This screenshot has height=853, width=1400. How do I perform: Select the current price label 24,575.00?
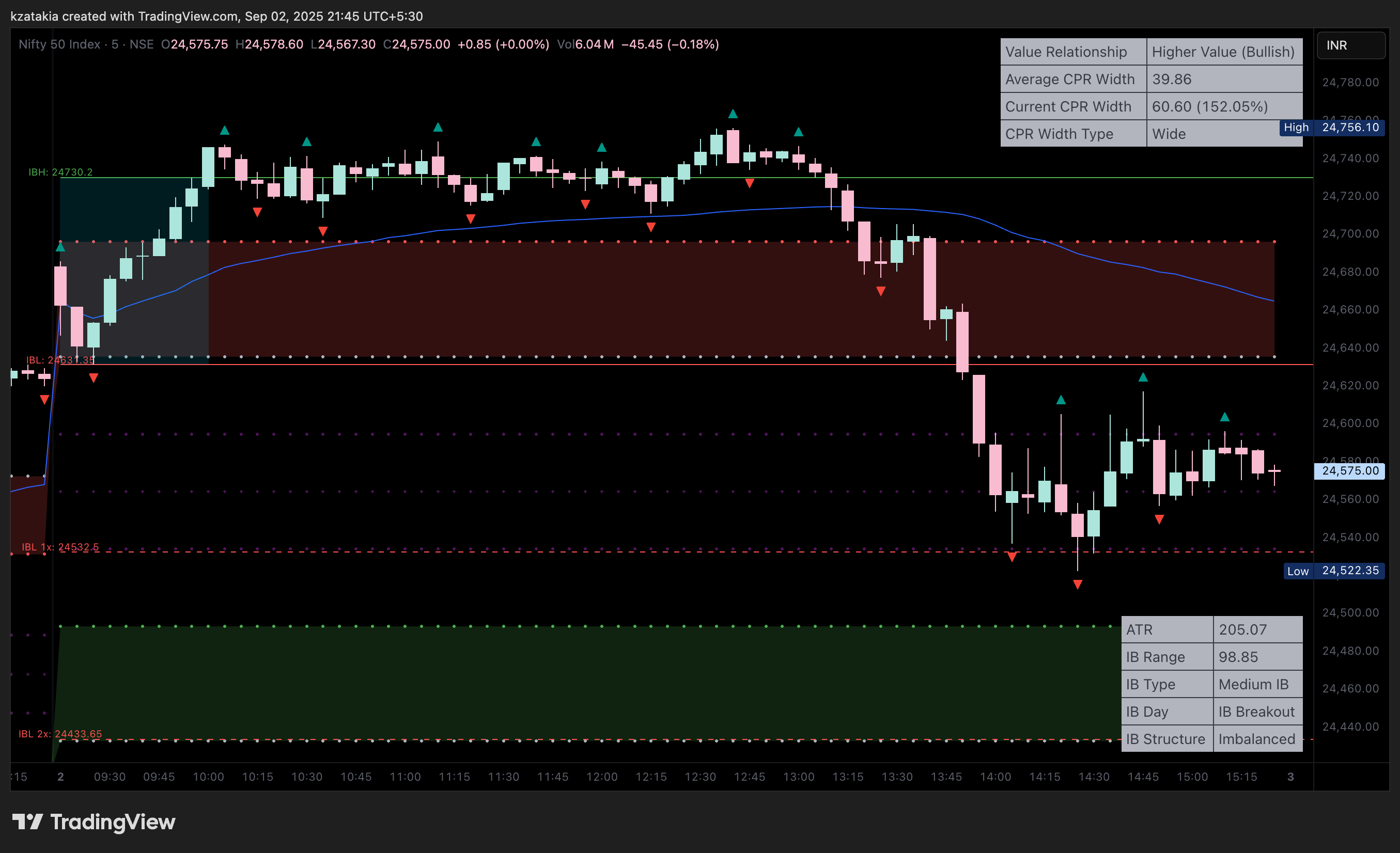pos(1349,471)
